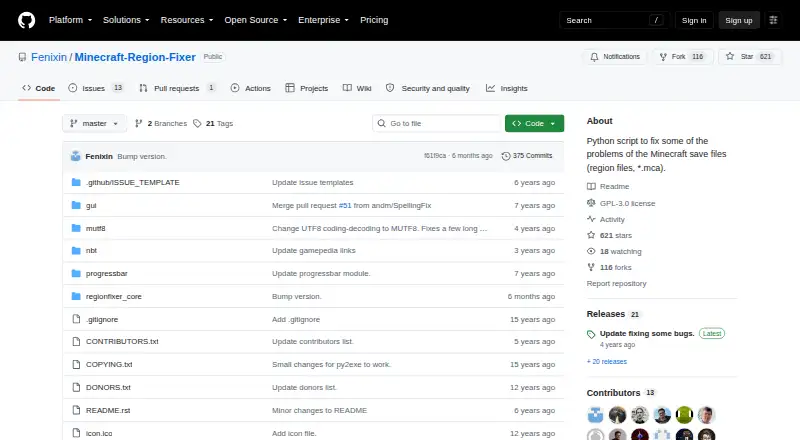Viewport: 800px width, 440px height.
Task: Fork the repository with Fork button
Action: pos(682,57)
